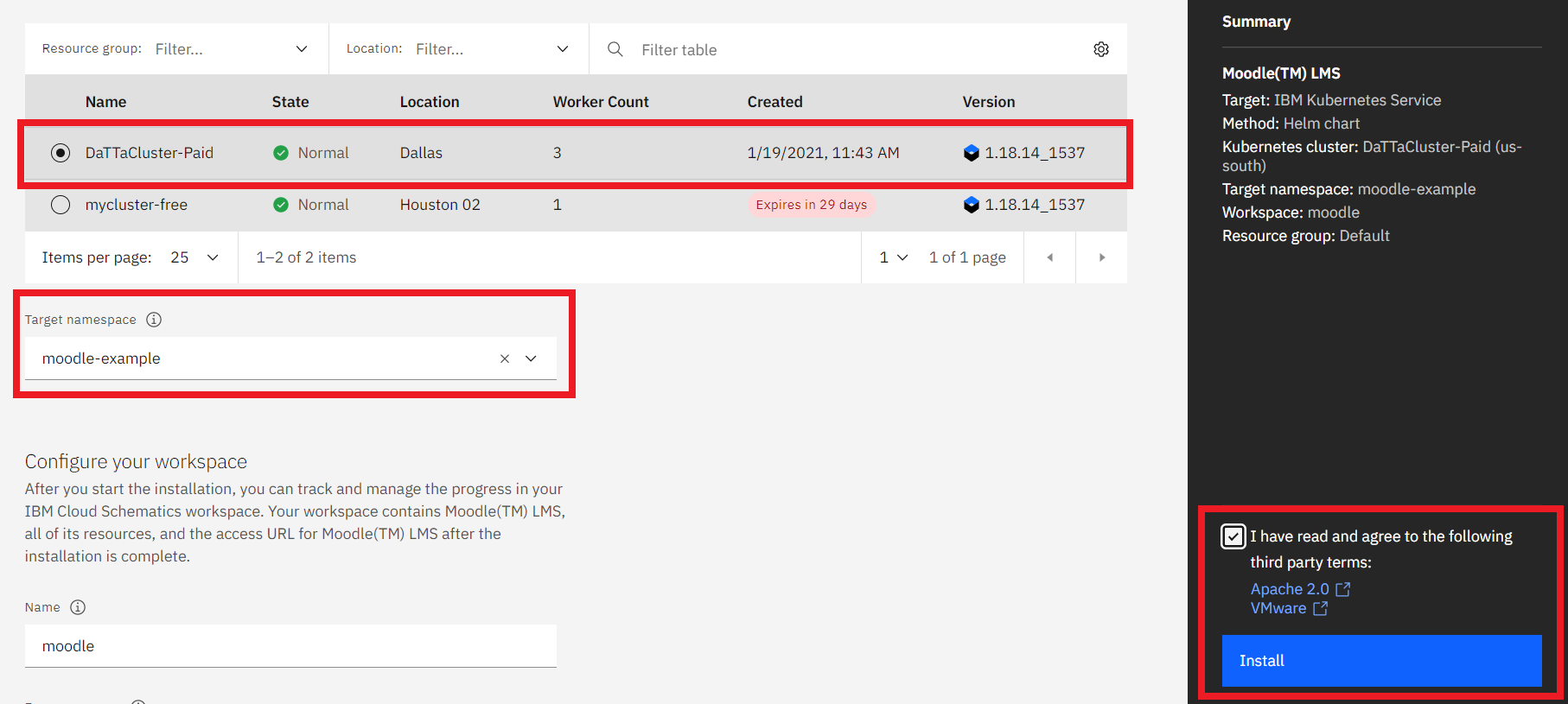Go to previous page arrow

[1050, 257]
